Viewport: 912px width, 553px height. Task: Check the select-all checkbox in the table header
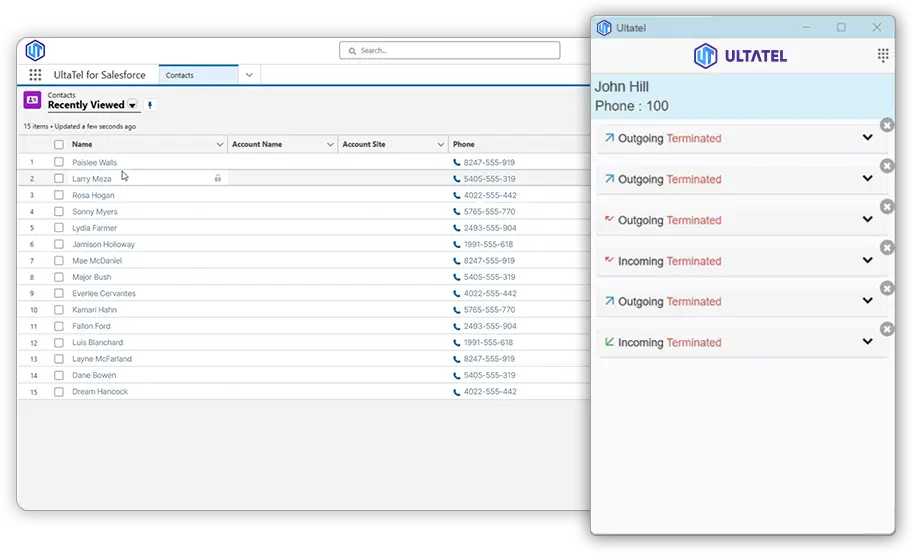59,145
